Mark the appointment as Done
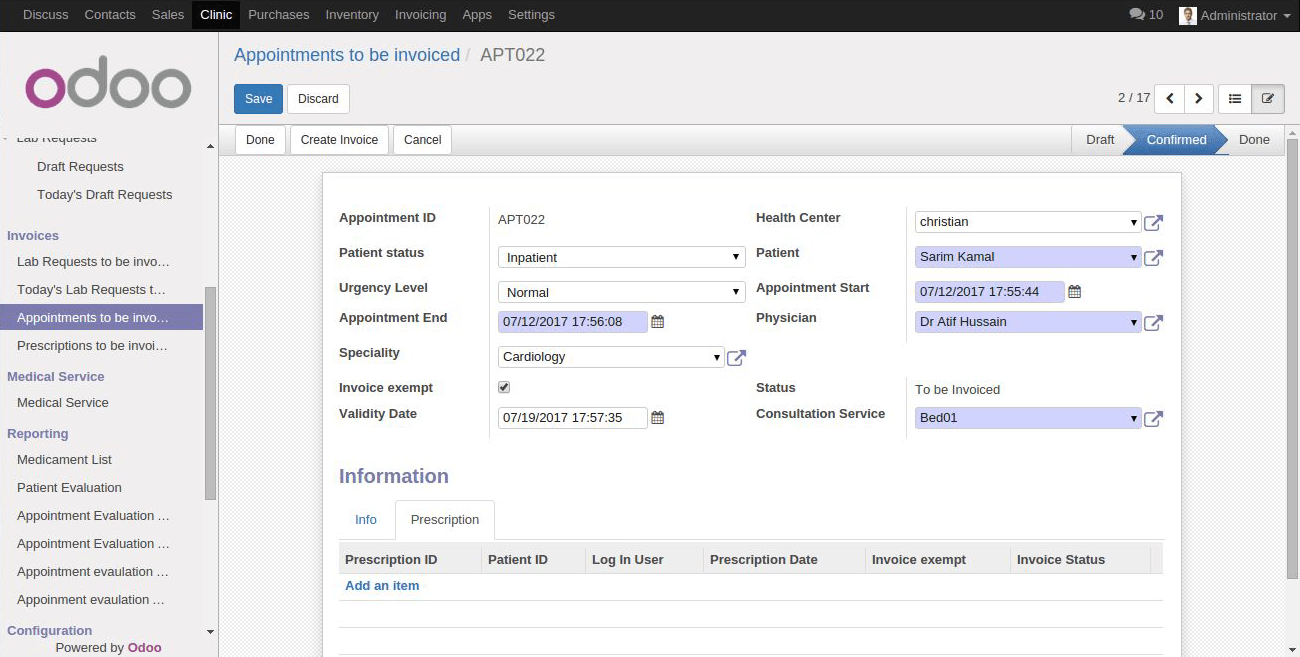 260,140
